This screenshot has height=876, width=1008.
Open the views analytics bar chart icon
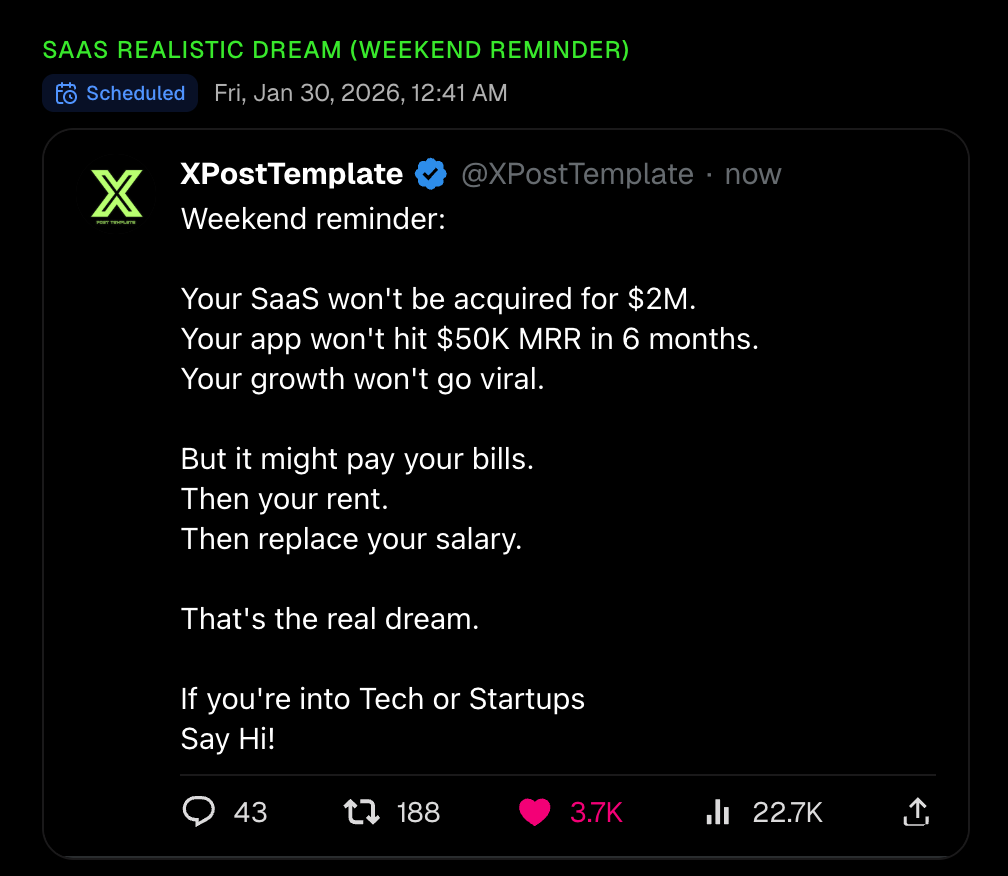(x=717, y=811)
